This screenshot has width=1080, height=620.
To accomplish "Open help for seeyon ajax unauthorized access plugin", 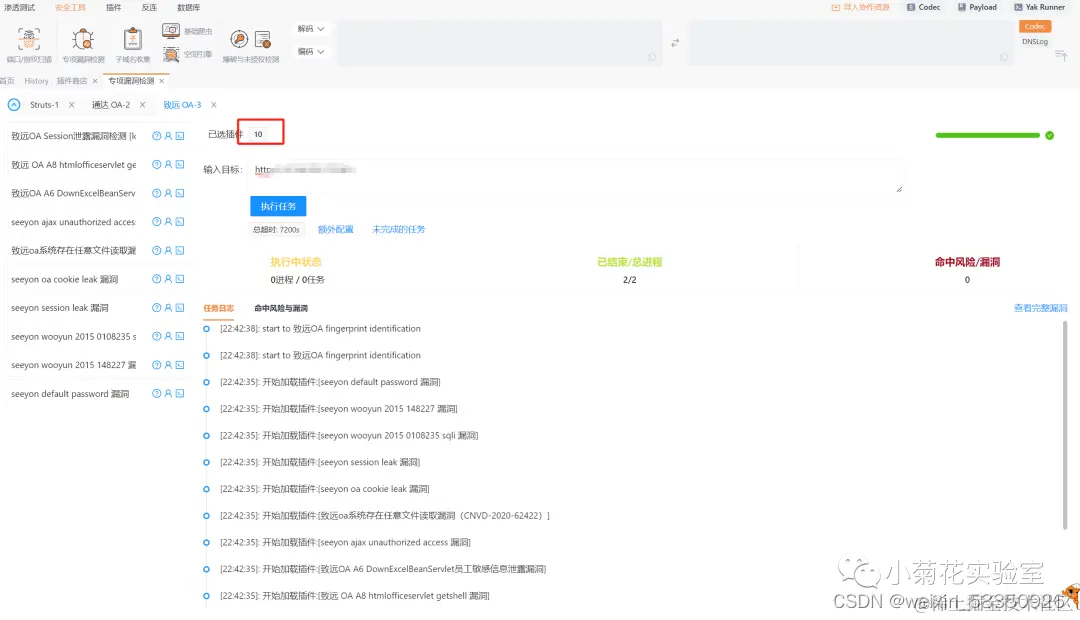I will coord(156,222).
